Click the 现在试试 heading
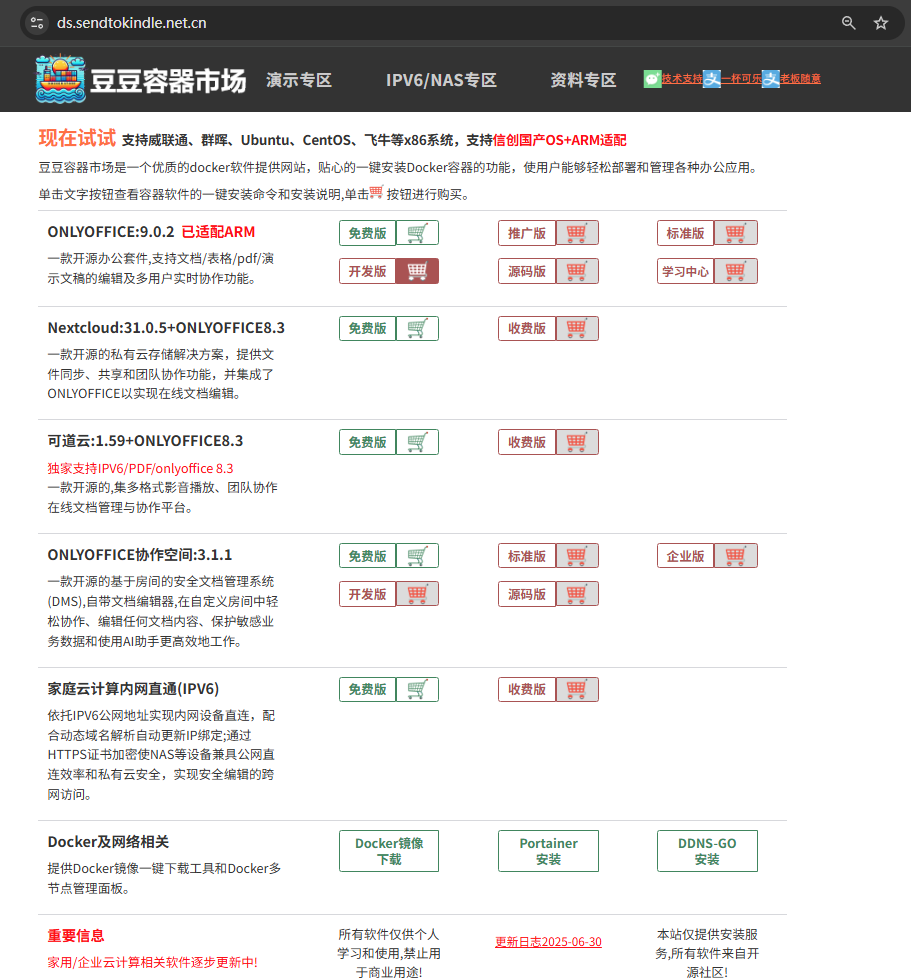 pyautogui.click(x=77, y=138)
